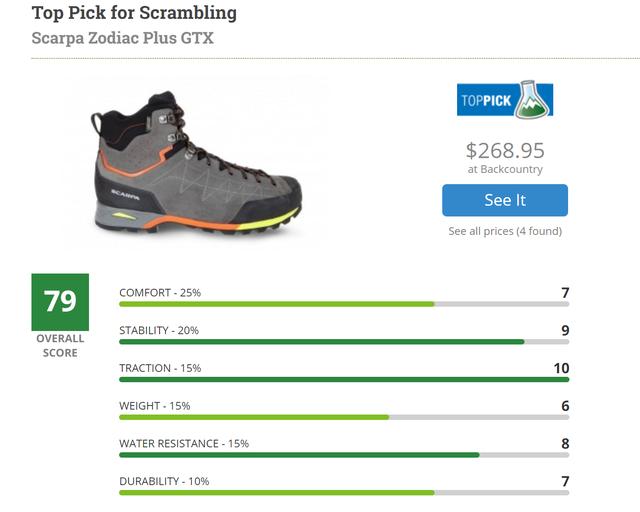
Task: Click the Overall Score label
Action: tap(60, 345)
